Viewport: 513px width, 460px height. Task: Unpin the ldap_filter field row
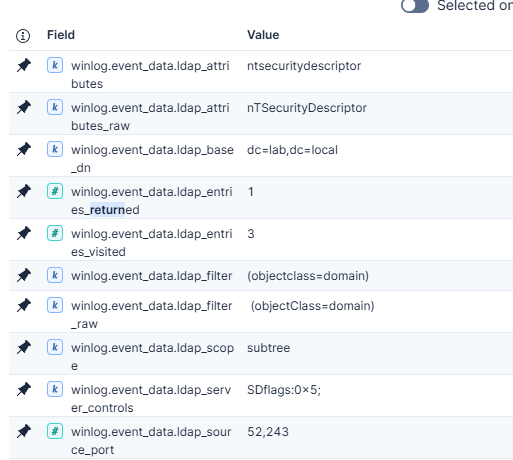pos(24,275)
